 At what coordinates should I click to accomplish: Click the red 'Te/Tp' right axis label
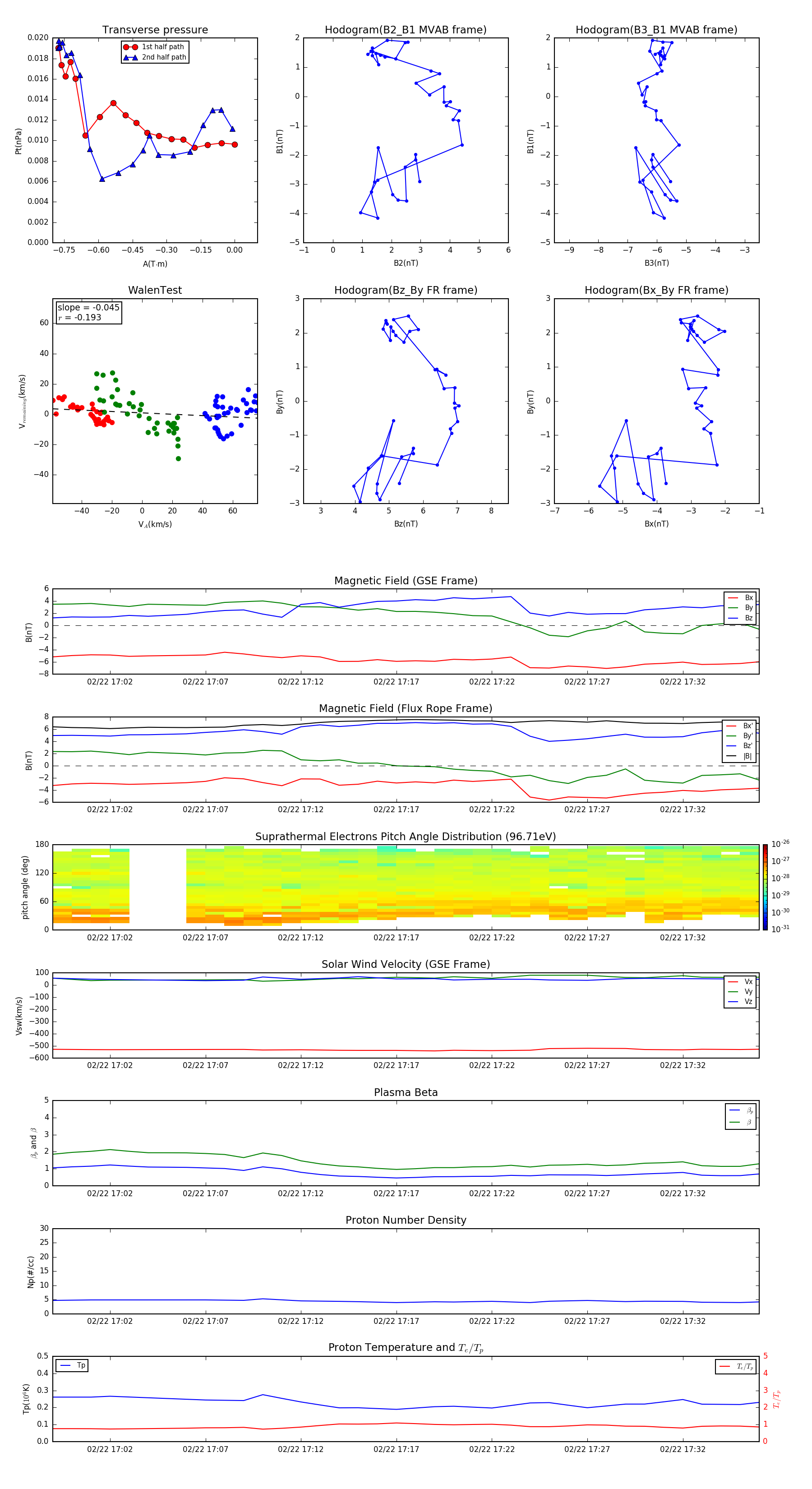point(777,1399)
